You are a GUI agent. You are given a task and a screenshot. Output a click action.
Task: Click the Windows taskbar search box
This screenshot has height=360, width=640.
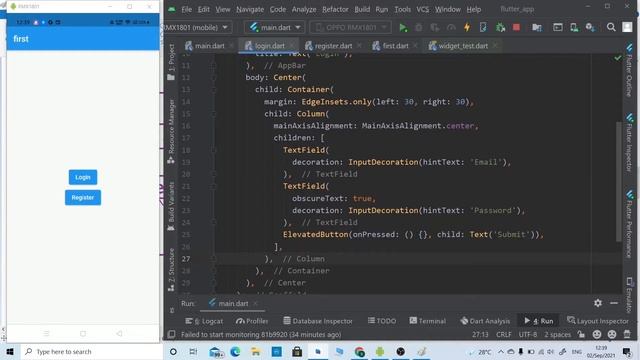pyautogui.click(x=91, y=351)
